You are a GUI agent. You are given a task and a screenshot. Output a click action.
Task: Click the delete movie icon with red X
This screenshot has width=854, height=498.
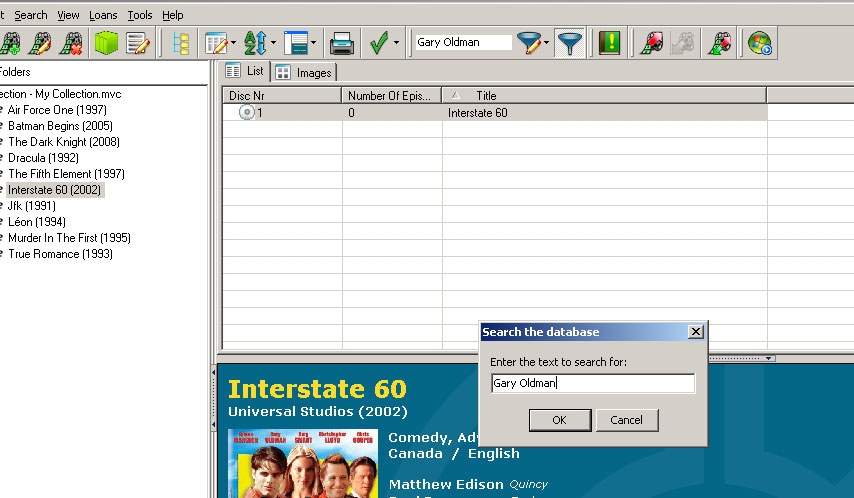click(x=72, y=43)
